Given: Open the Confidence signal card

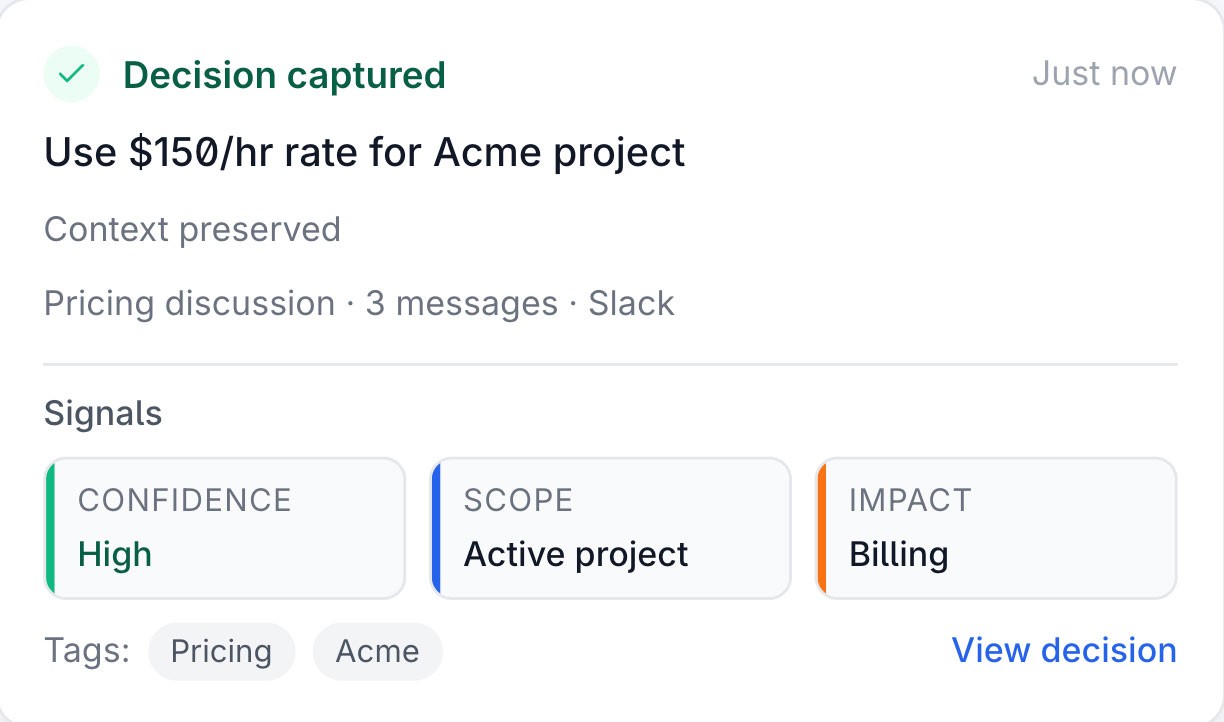Looking at the screenshot, I should coord(226,528).
